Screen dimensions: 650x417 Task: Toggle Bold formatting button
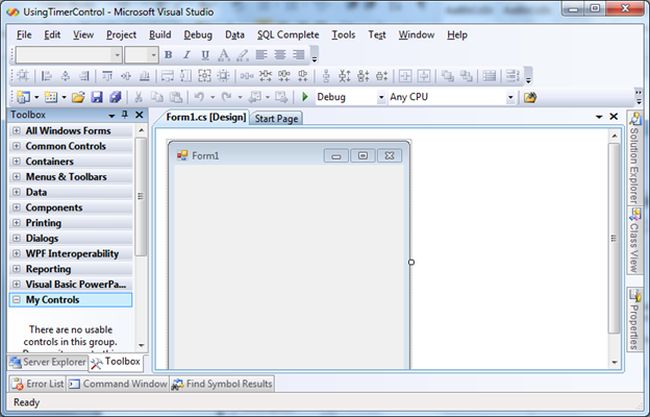pyautogui.click(x=168, y=55)
